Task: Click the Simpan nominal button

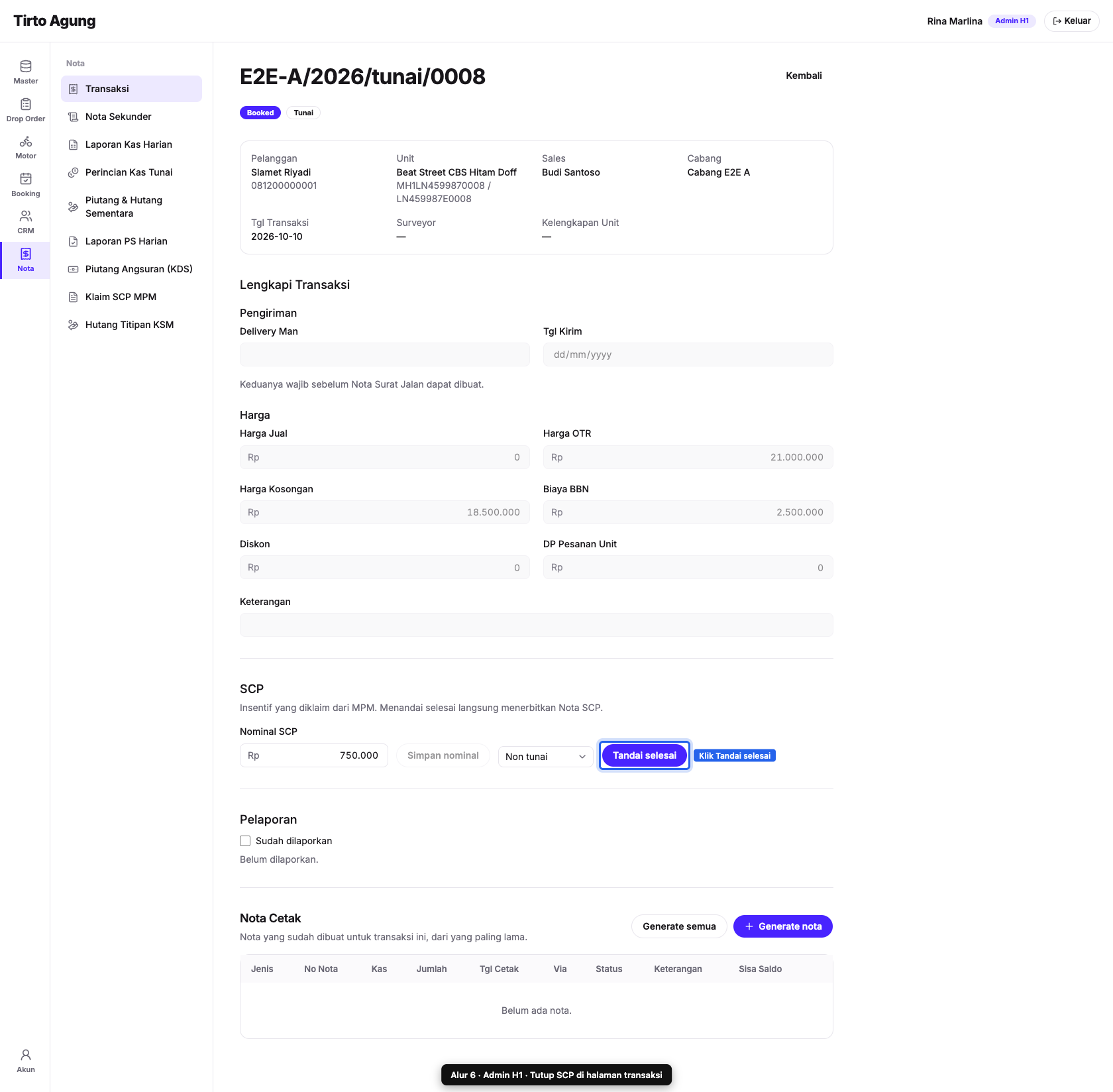Action: coord(443,755)
